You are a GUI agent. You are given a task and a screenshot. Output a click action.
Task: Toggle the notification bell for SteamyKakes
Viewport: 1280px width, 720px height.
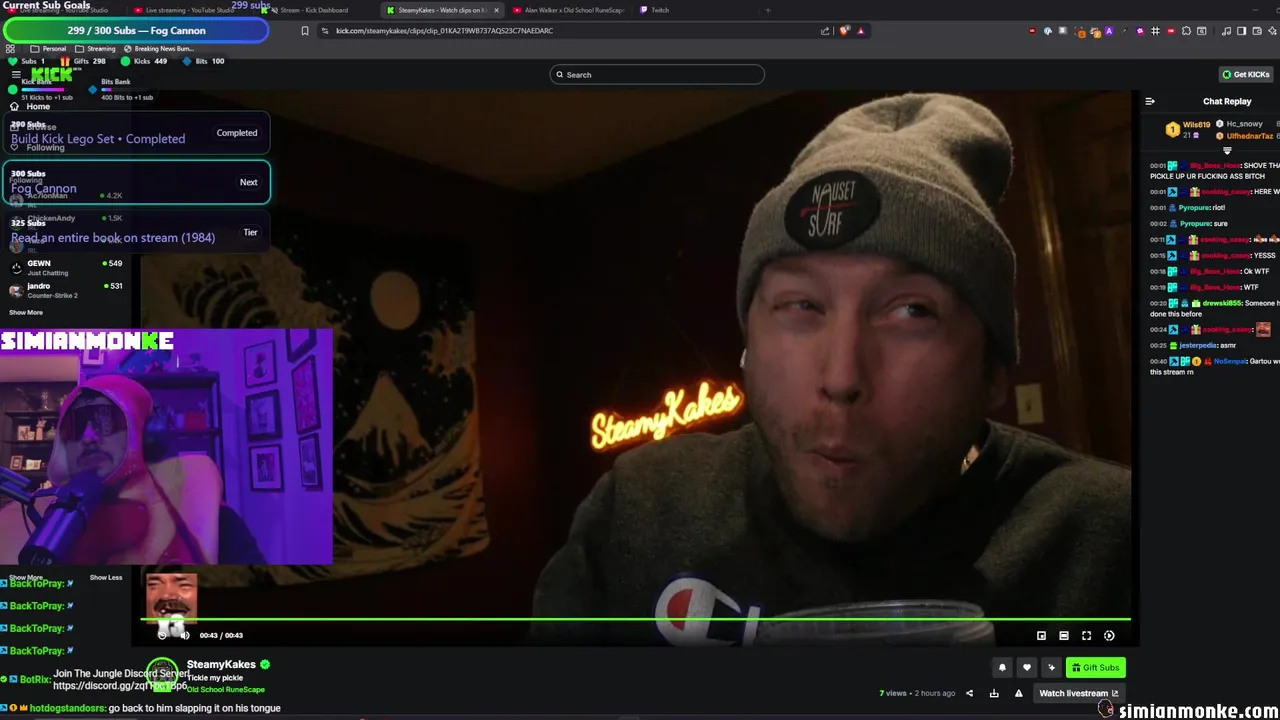coord(1002,667)
